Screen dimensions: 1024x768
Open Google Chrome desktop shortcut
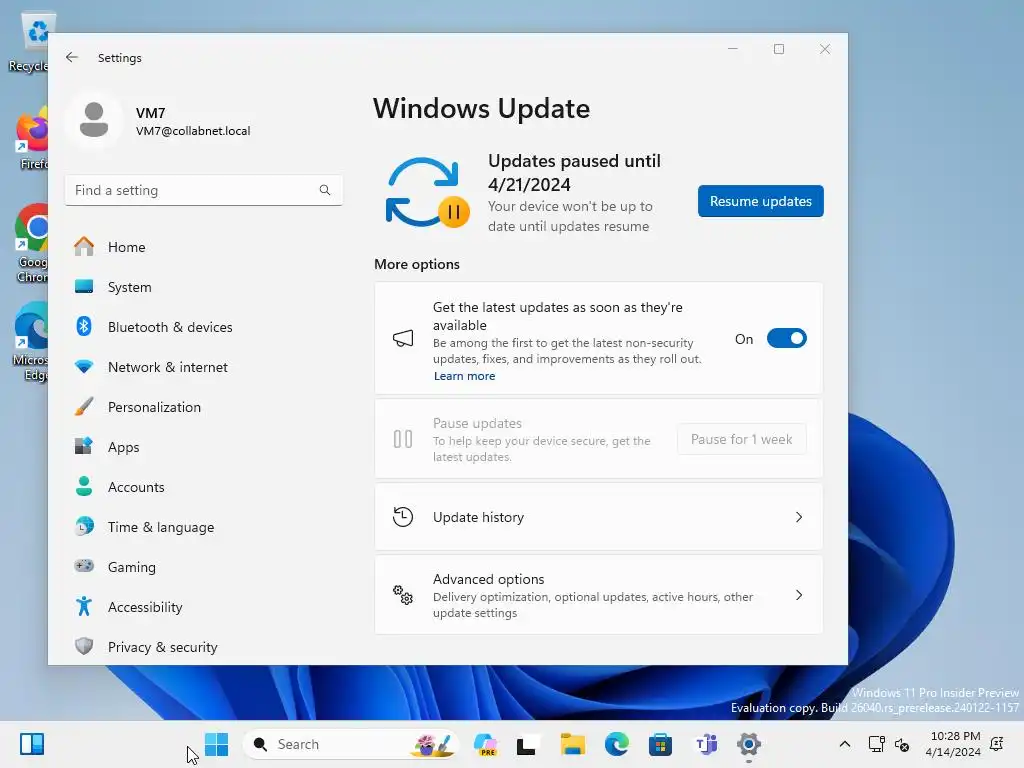pos(31,243)
